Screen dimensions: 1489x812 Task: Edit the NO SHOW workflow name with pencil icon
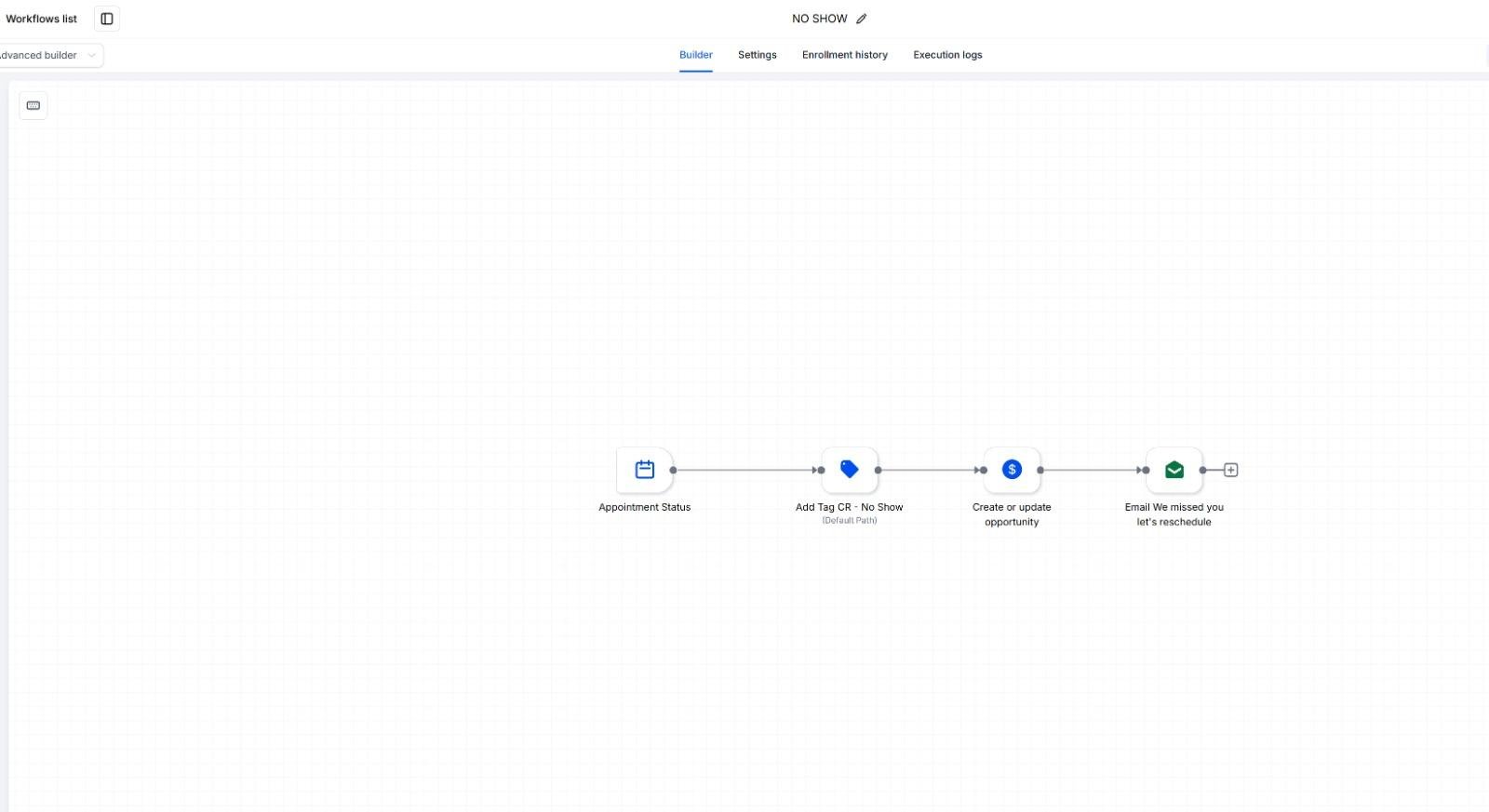(x=861, y=19)
